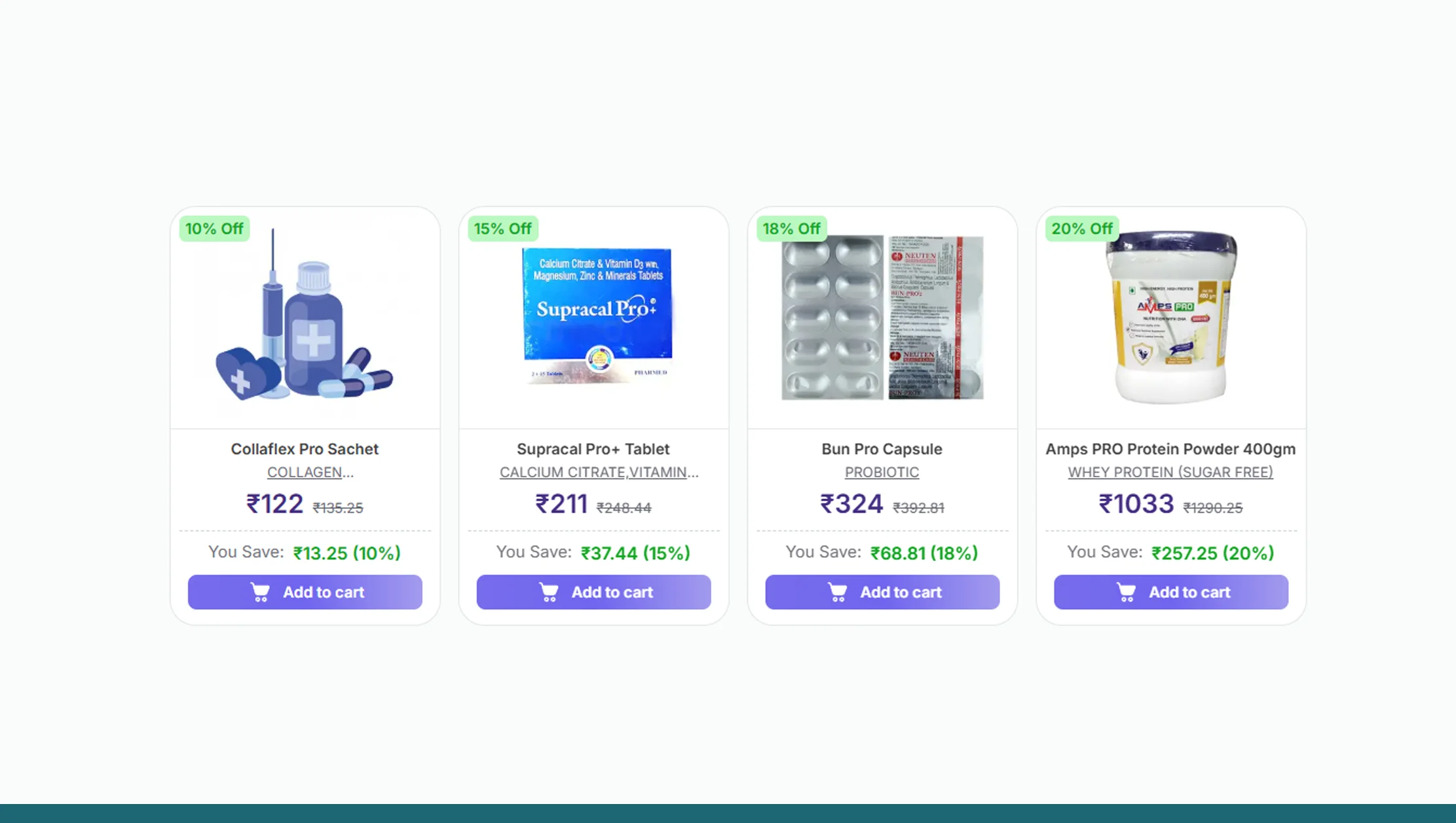The height and width of the screenshot is (823, 1456).
Task: Select the 18% Off badge on Bun Pro card
Action: (x=791, y=229)
